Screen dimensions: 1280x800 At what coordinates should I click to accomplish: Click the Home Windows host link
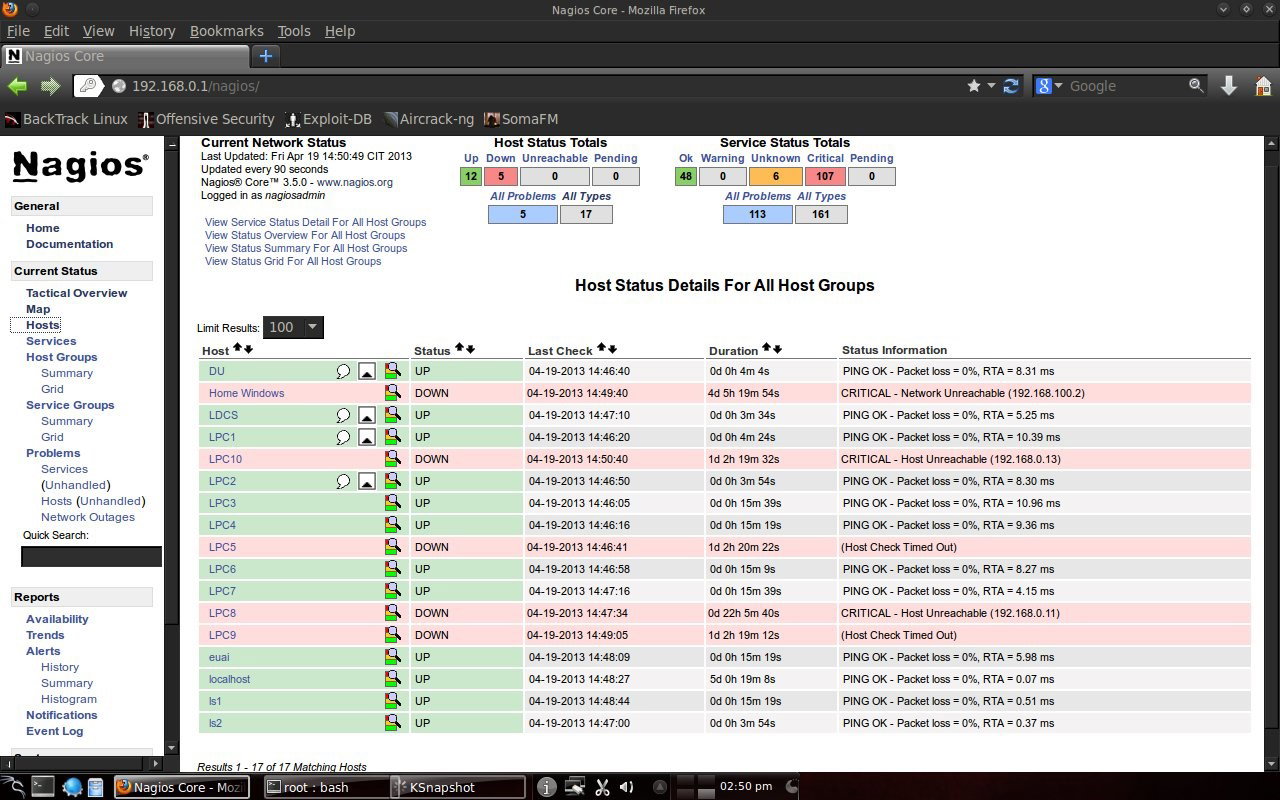[x=246, y=393]
